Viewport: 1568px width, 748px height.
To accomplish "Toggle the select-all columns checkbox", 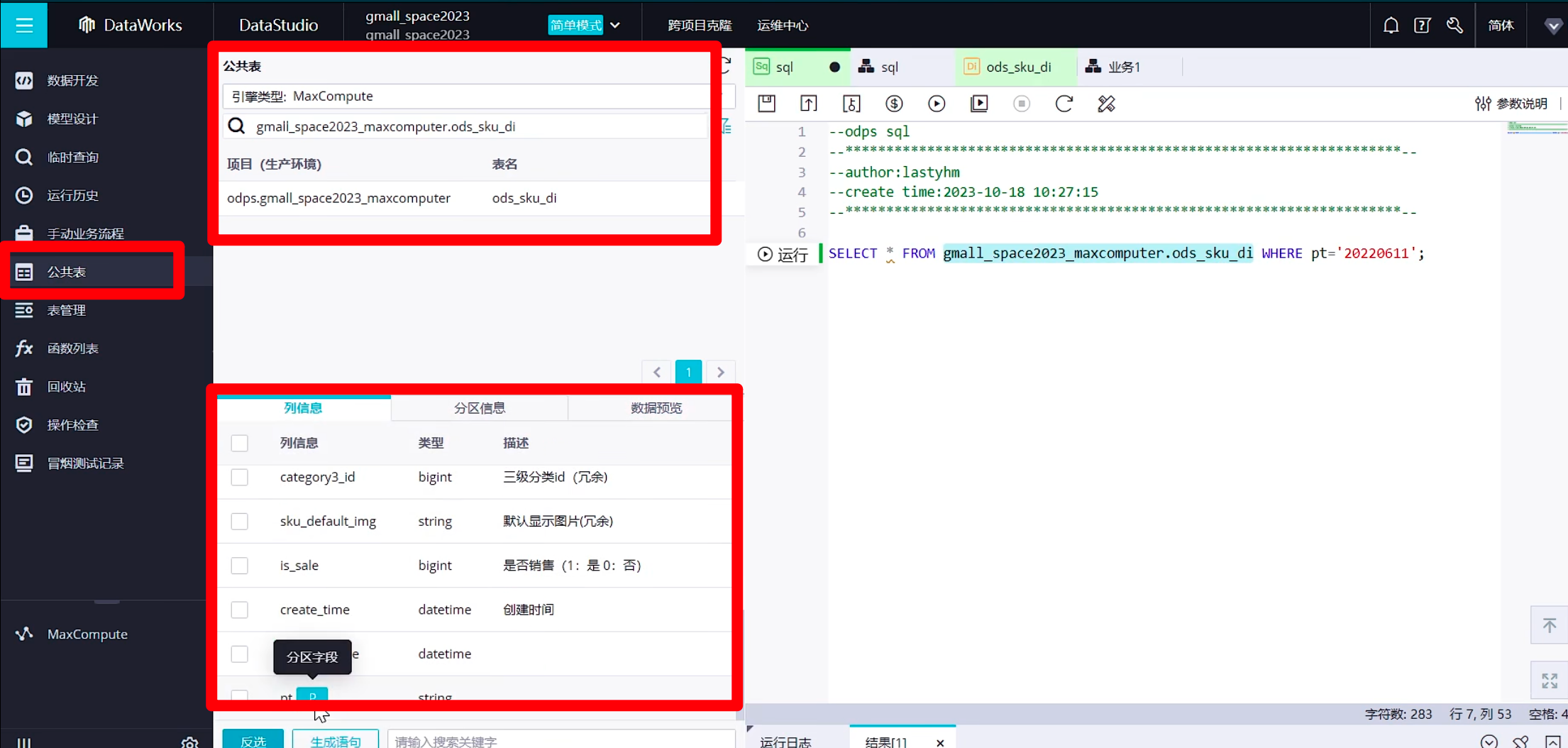I will point(240,443).
